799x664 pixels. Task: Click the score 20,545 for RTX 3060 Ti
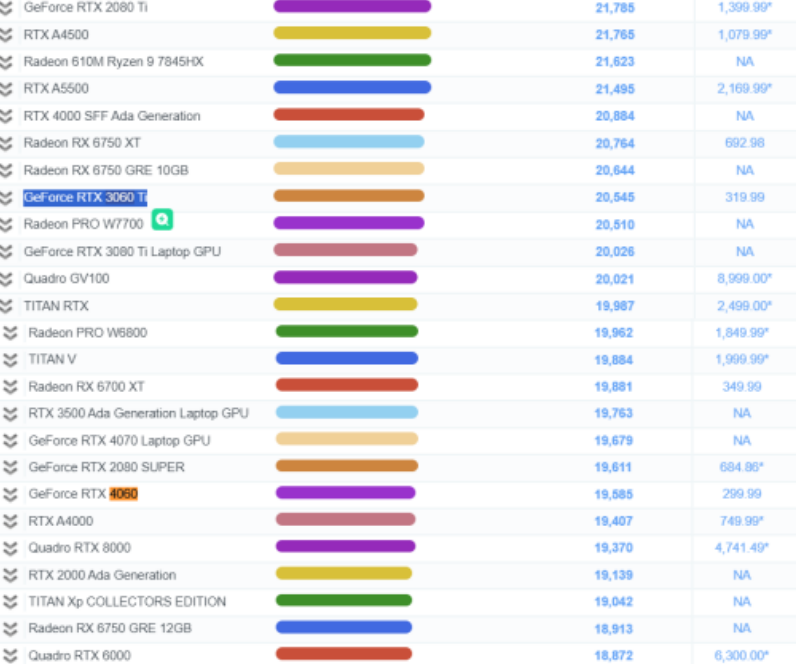(x=615, y=198)
